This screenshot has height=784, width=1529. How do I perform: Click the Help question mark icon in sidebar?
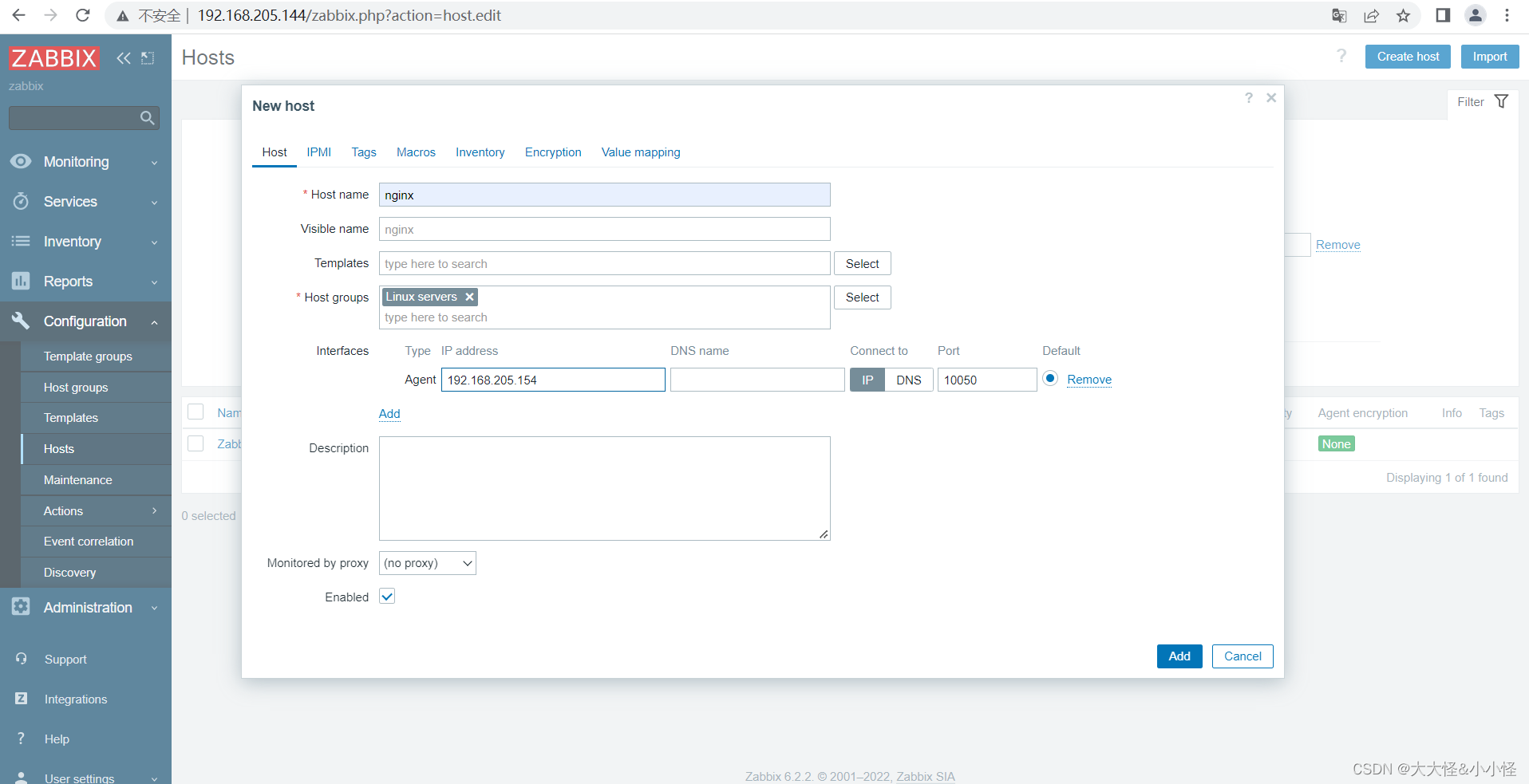tap(22, 739)
